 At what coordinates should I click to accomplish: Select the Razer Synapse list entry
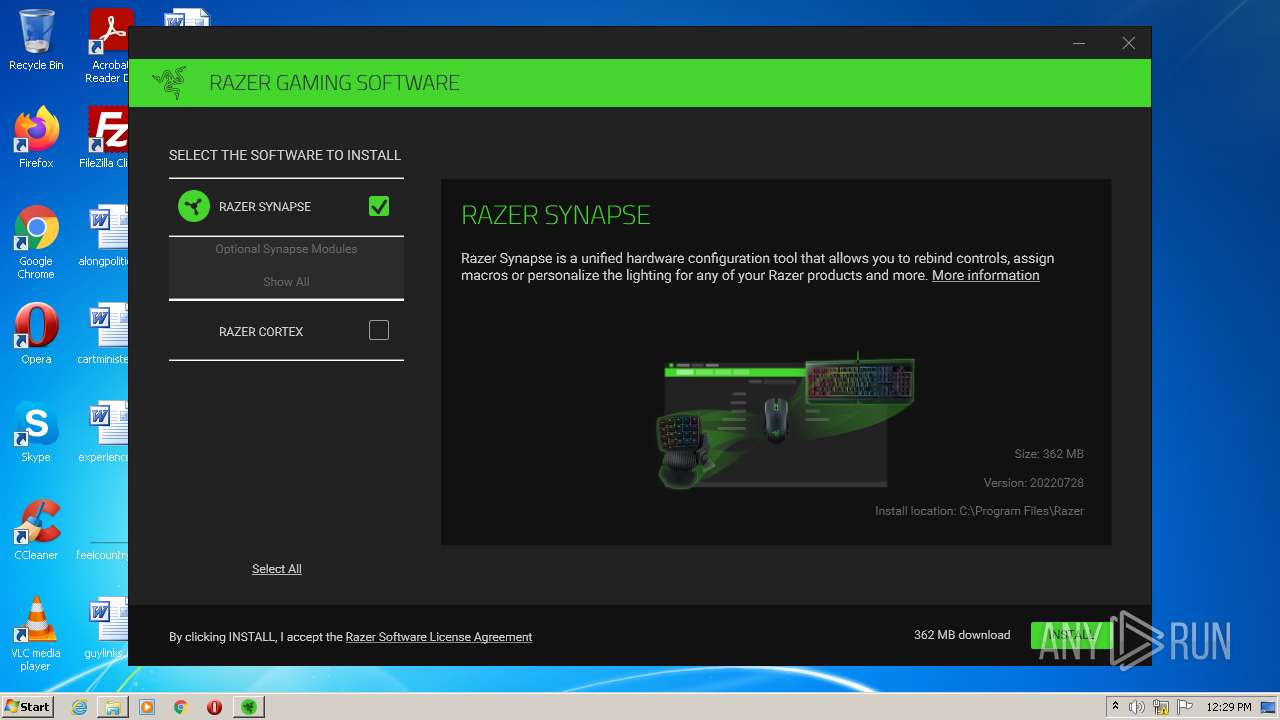(286, 207)
